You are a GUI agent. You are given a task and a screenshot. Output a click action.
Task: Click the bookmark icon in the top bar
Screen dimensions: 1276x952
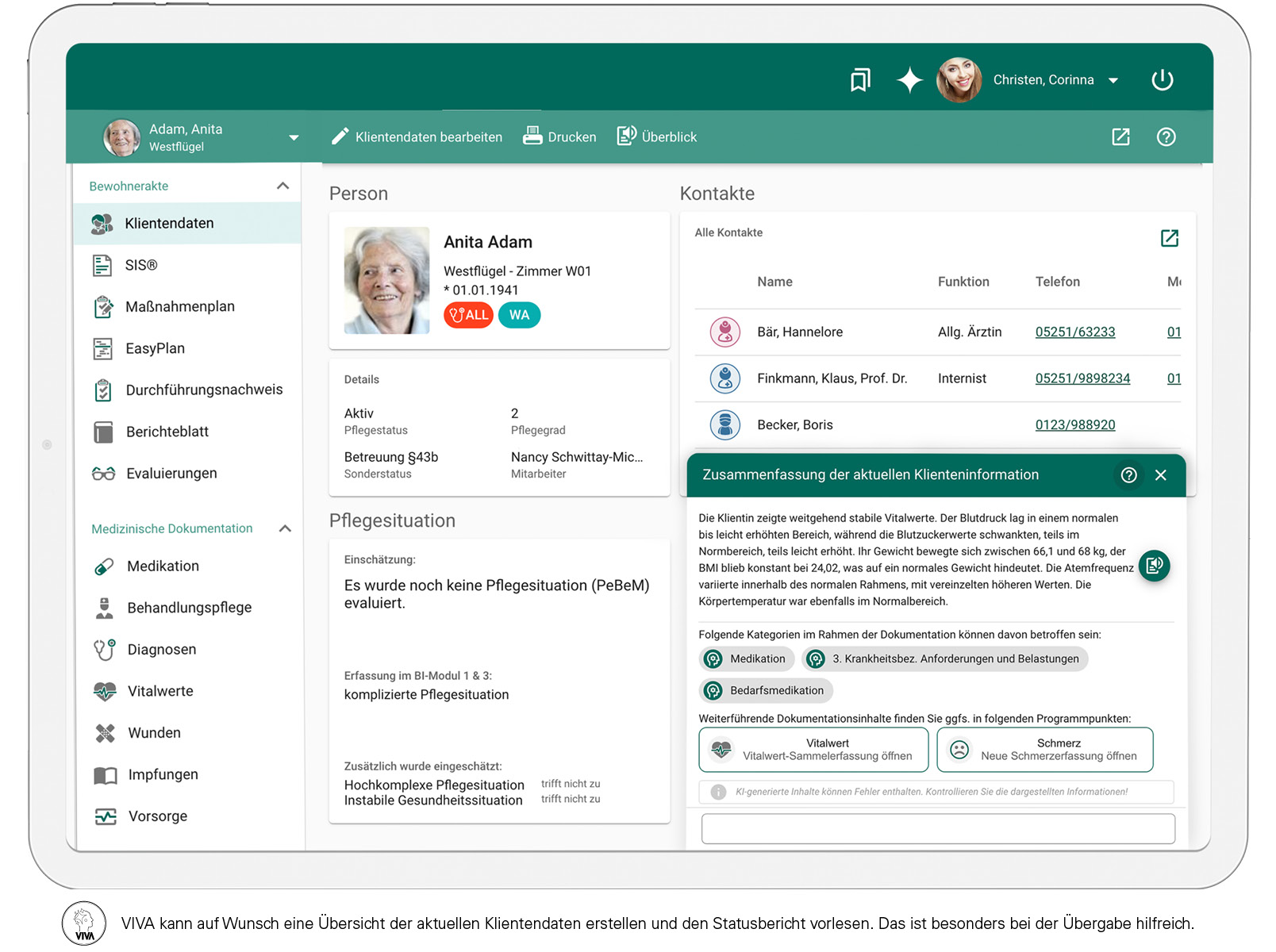coord(862,79)
